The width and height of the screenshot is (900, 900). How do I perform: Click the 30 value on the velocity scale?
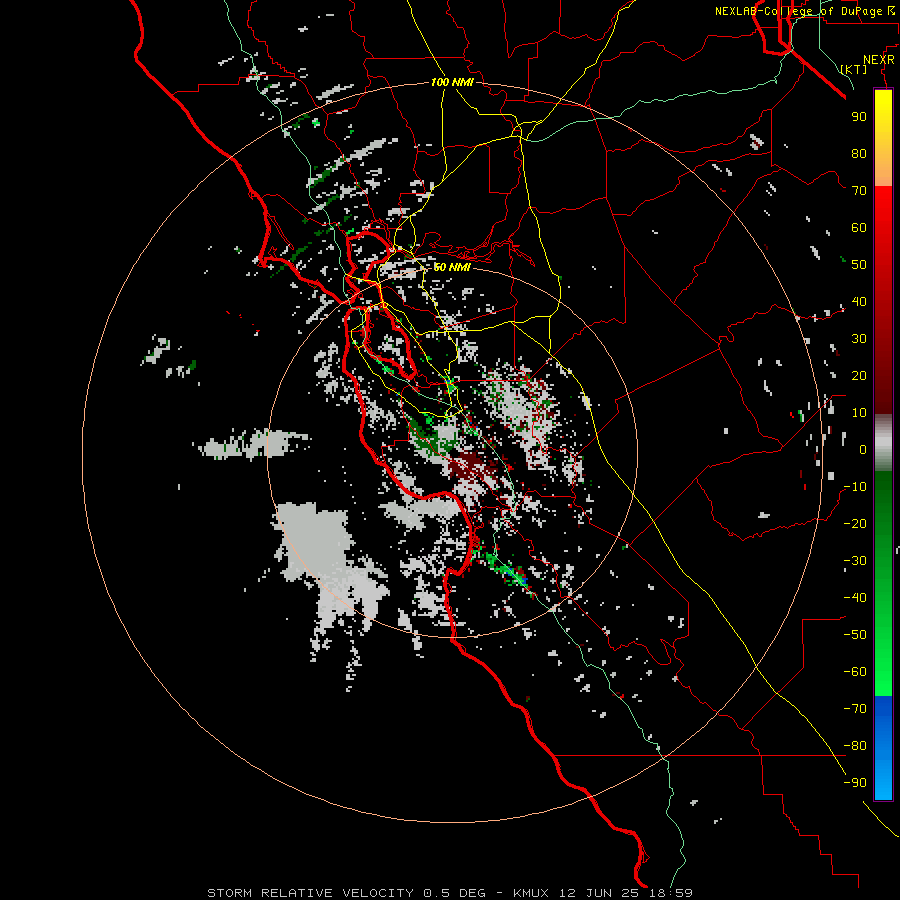tap(859, 339)
